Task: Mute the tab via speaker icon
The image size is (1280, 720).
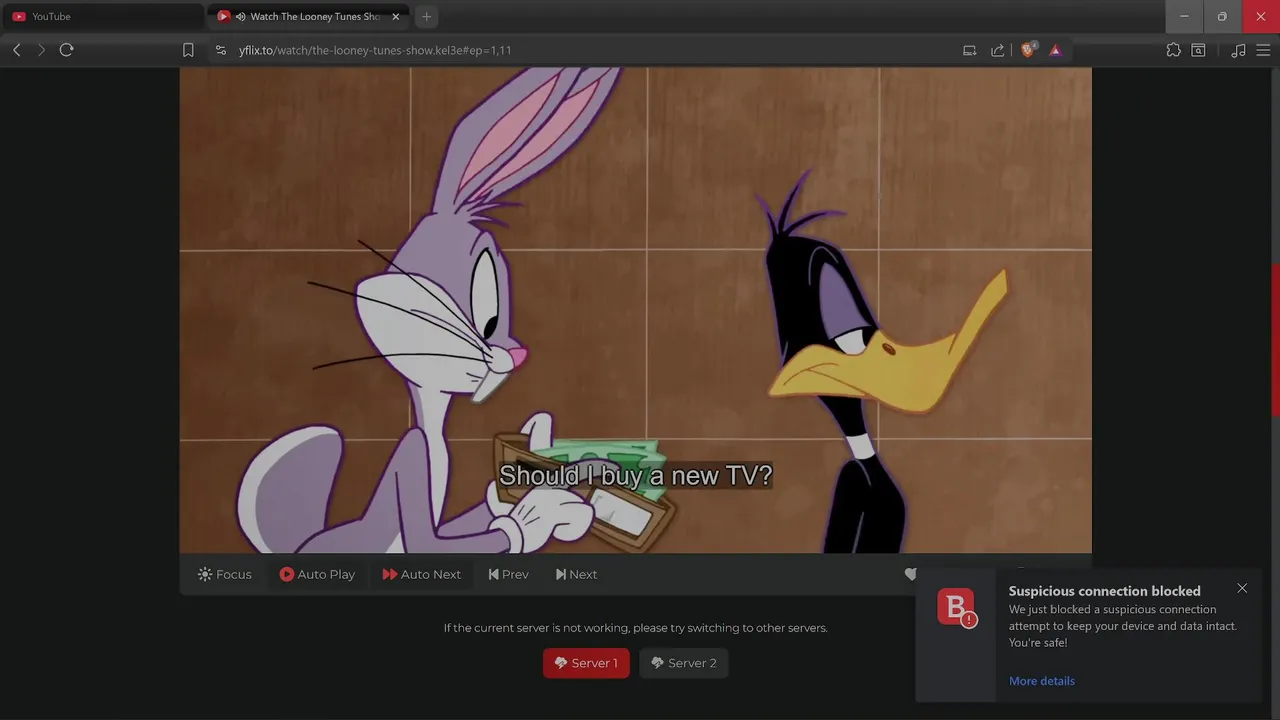Action: (241, 16)
